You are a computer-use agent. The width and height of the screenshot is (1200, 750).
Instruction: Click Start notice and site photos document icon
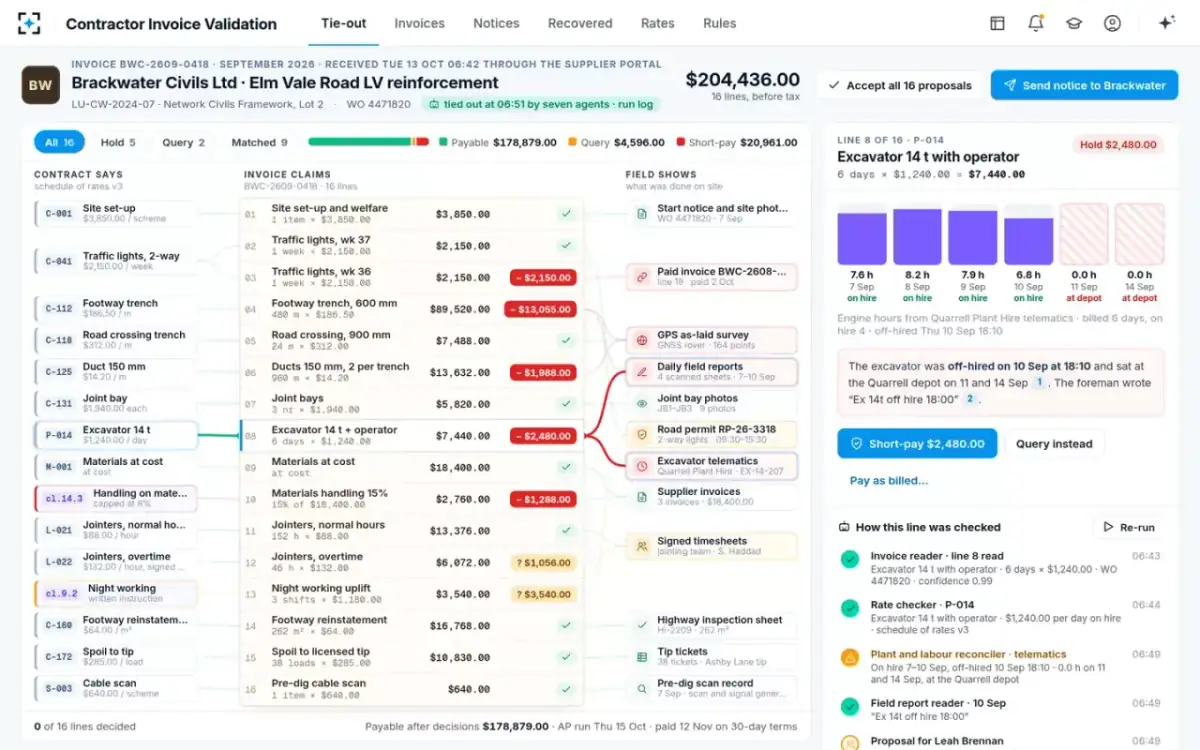point(642,214)
